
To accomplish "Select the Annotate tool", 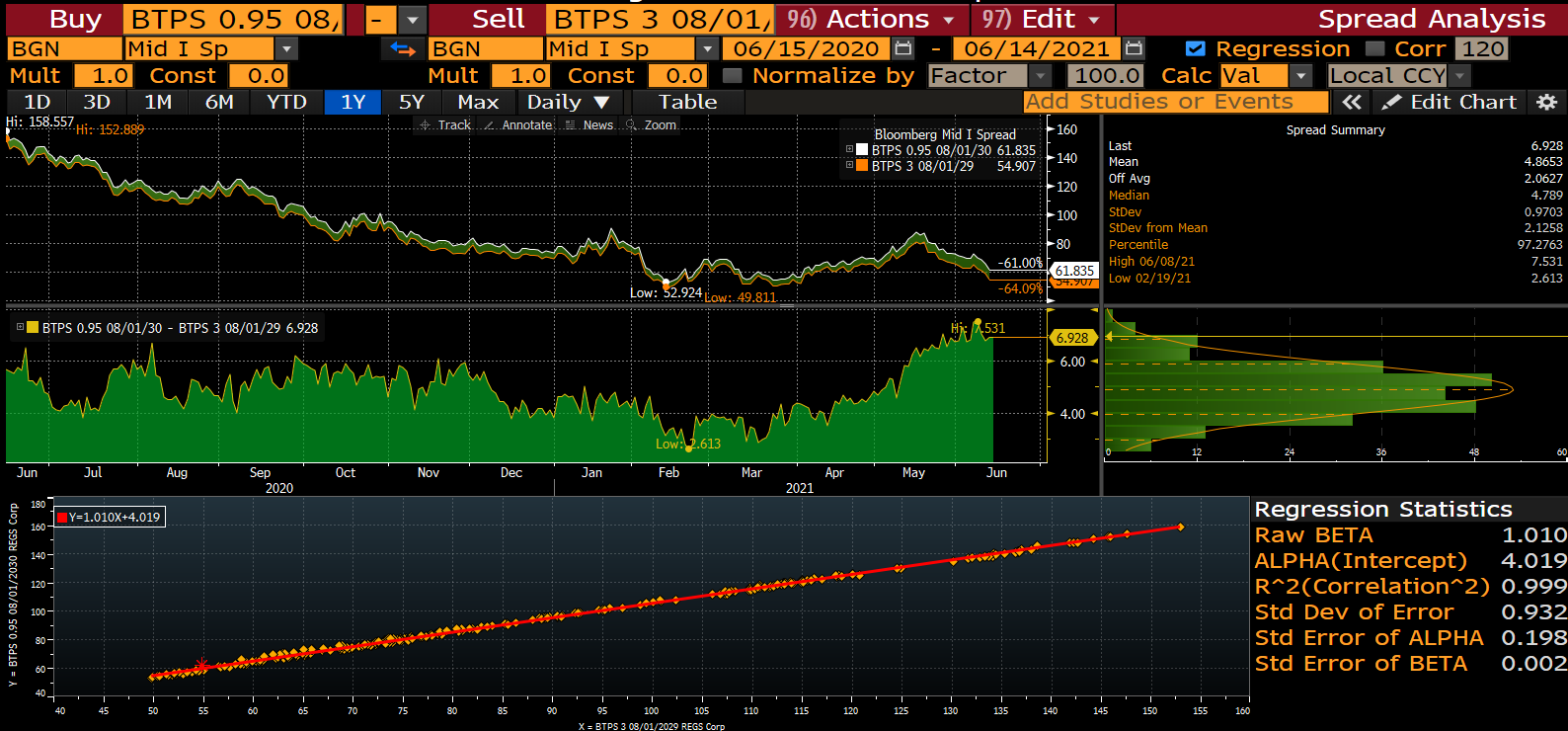I will point(518,124).
